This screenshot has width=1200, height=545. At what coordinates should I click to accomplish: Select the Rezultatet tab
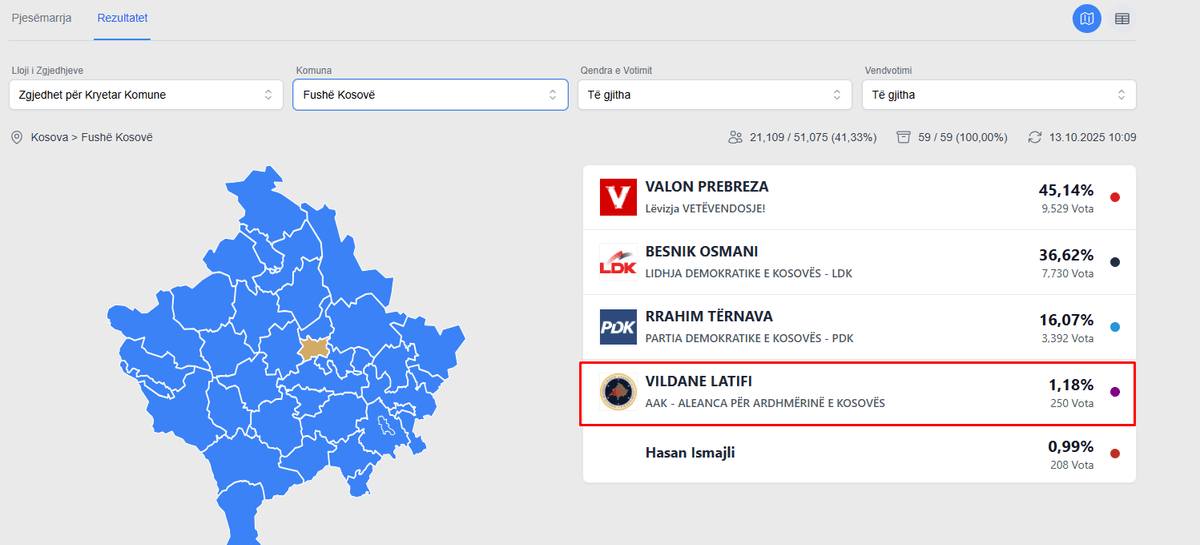click(x=122, y=19)
